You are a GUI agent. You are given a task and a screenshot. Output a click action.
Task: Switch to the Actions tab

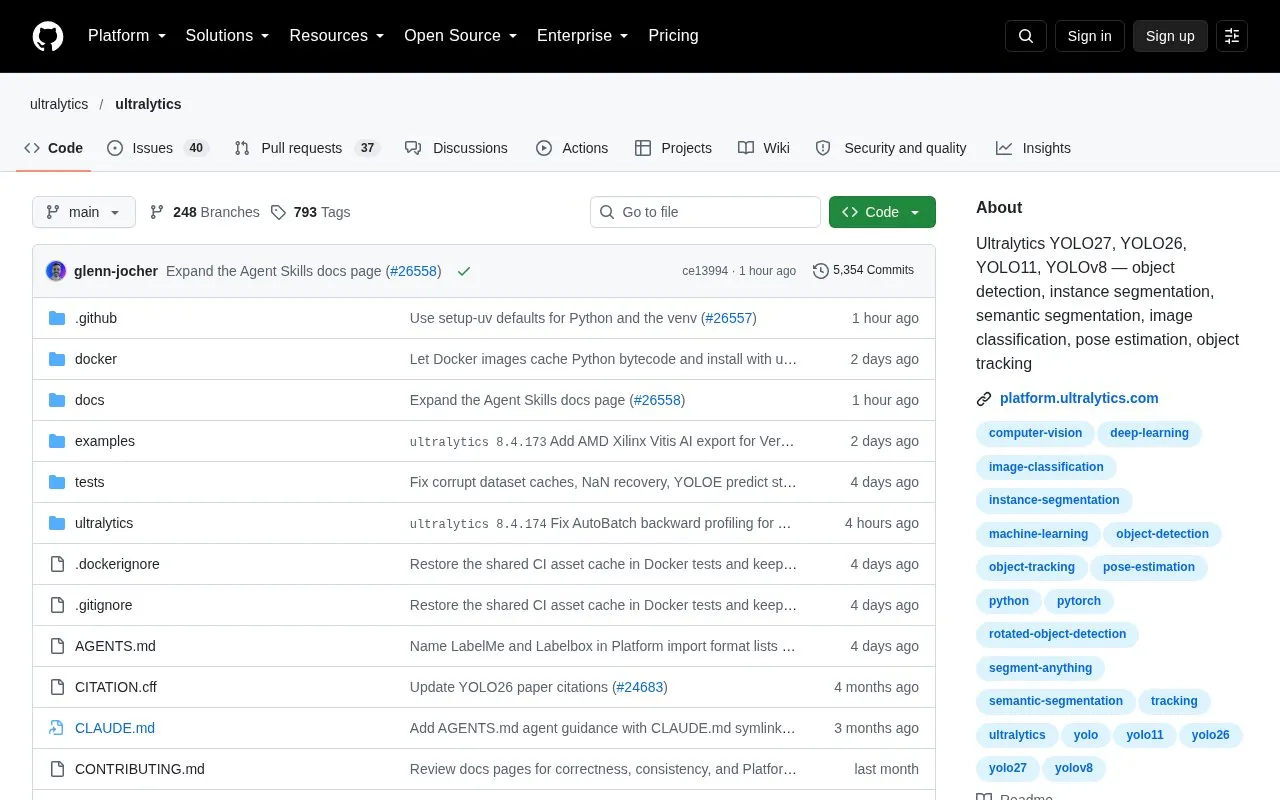572,148
